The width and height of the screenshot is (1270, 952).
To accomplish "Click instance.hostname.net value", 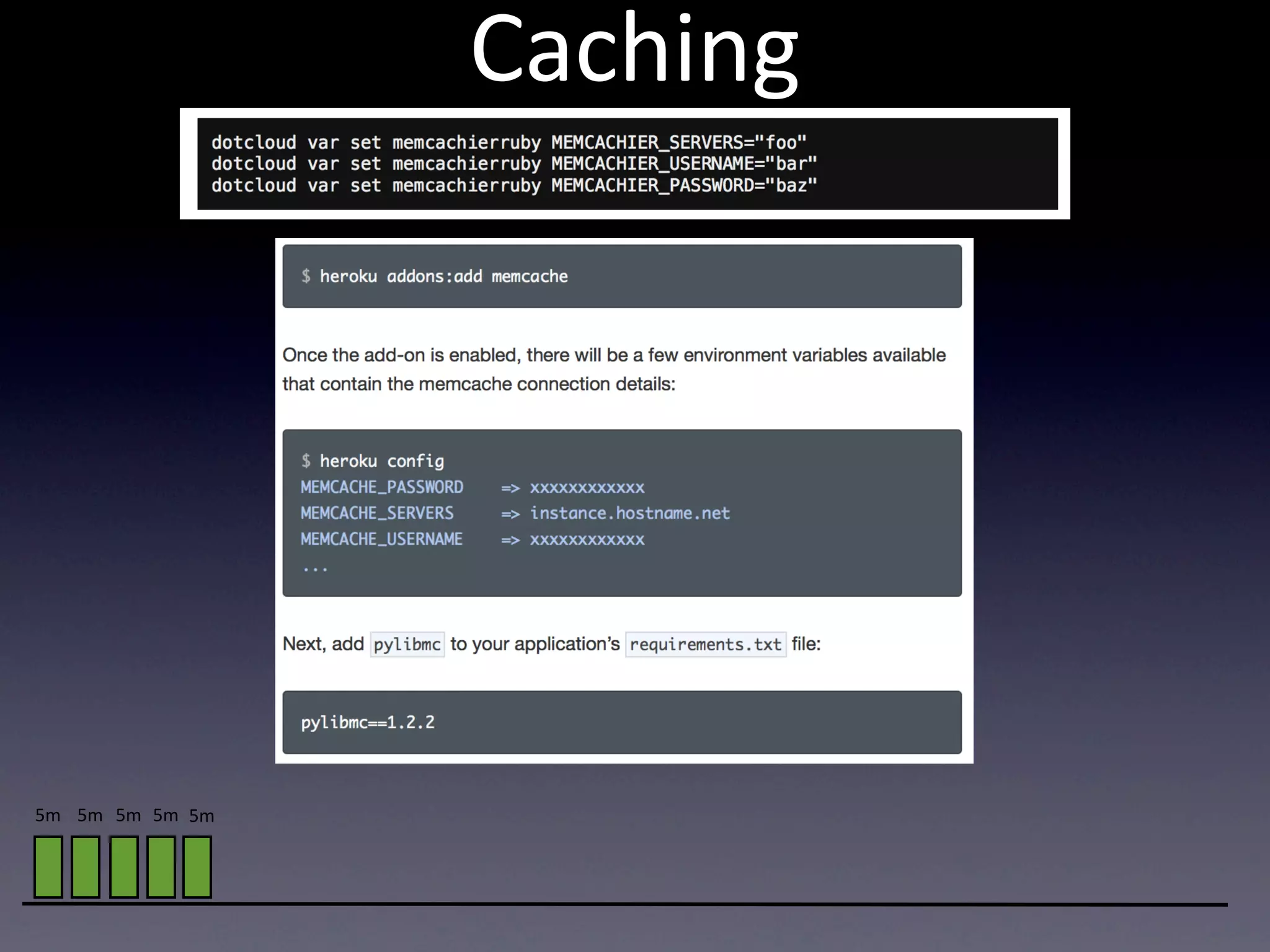I will [x=629, y=513].
